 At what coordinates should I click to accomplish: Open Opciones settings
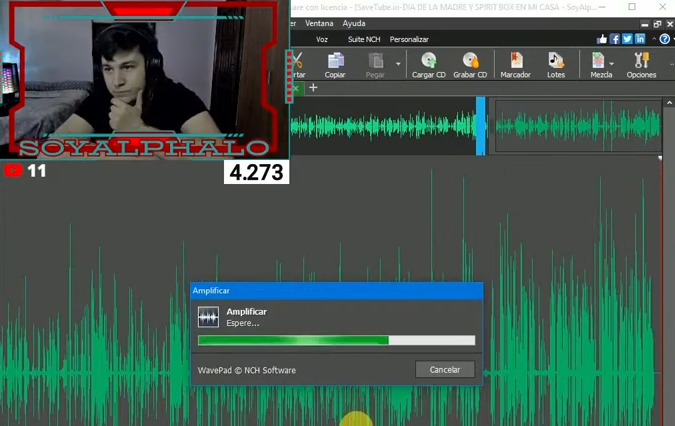(641, 65)
